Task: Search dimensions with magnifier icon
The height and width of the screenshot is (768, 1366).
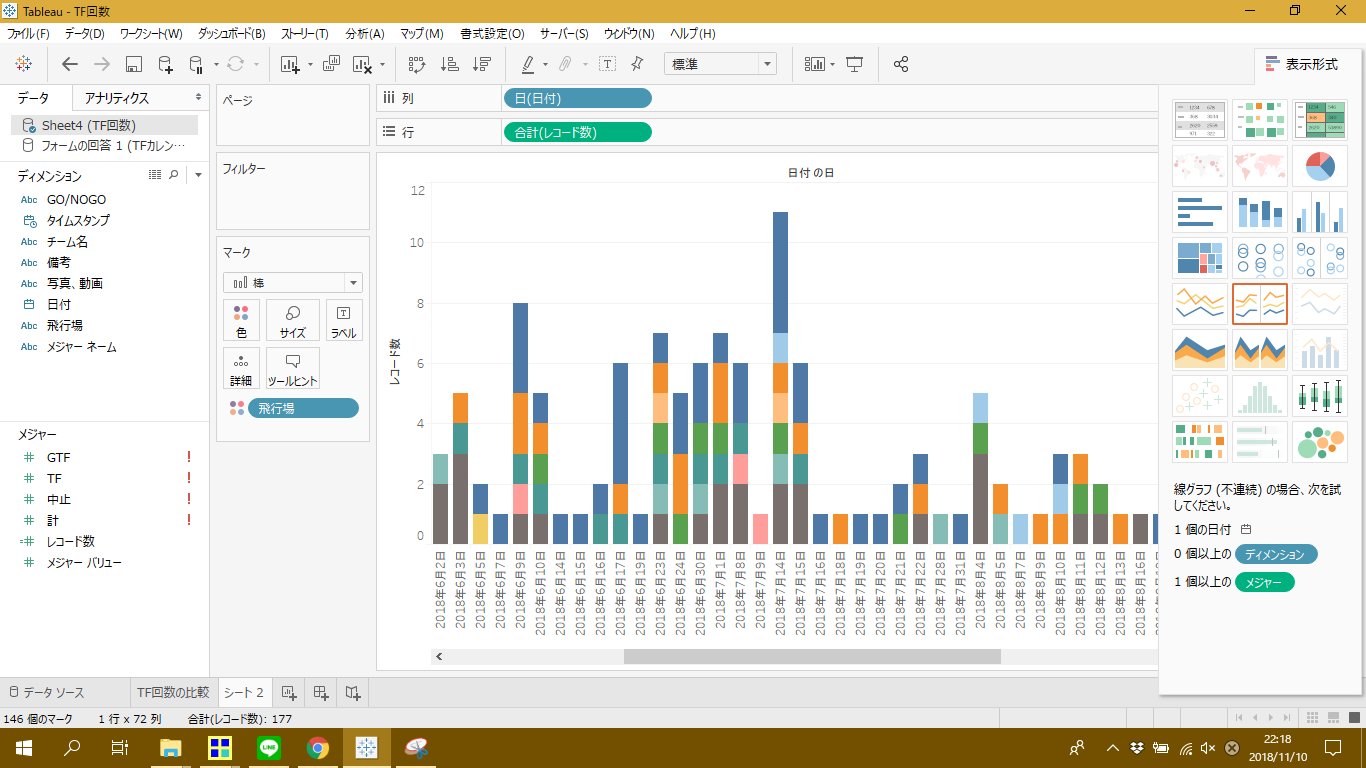Action: coord(173,175)
